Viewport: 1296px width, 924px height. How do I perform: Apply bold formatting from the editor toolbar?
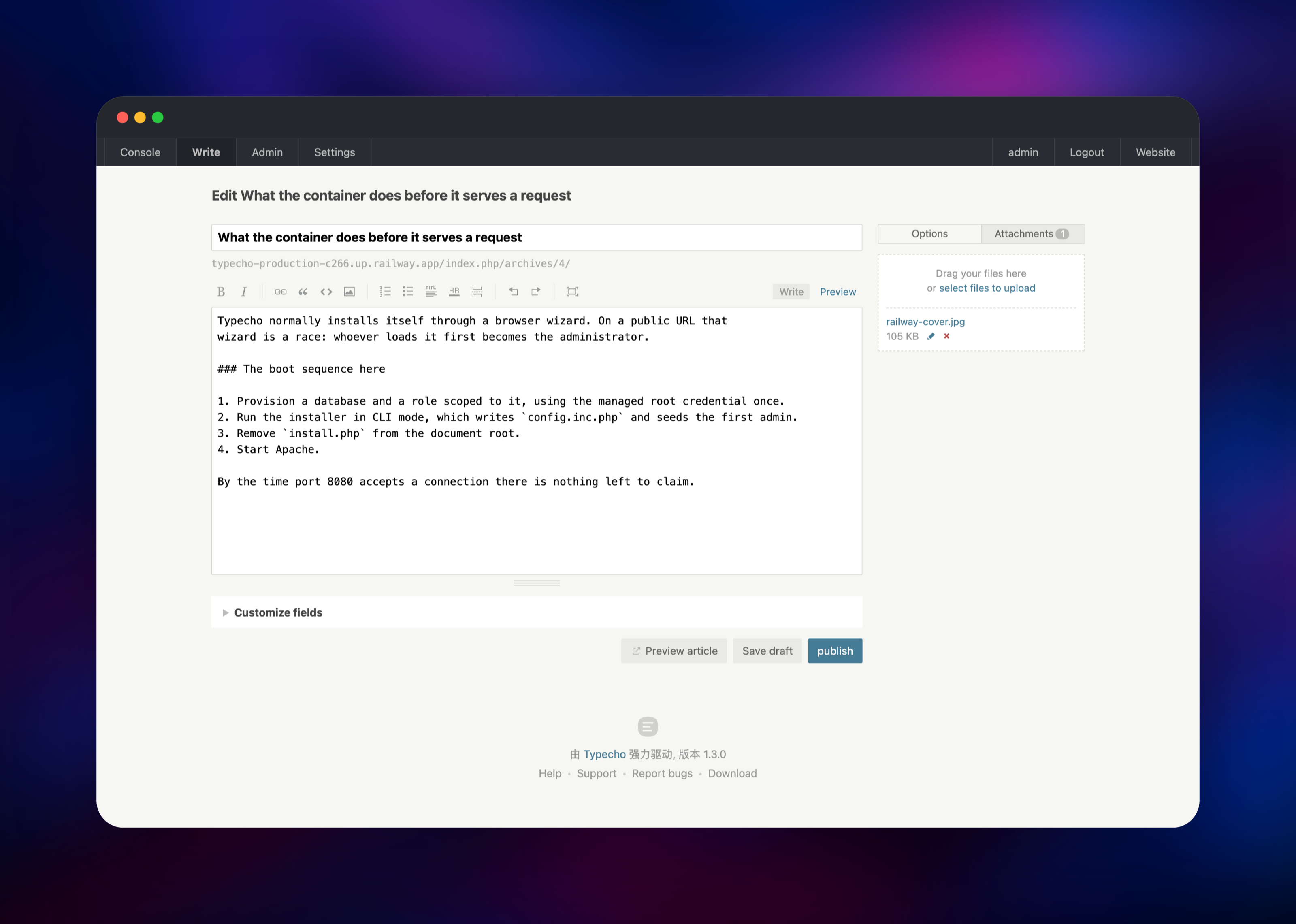tap(221, 291)
